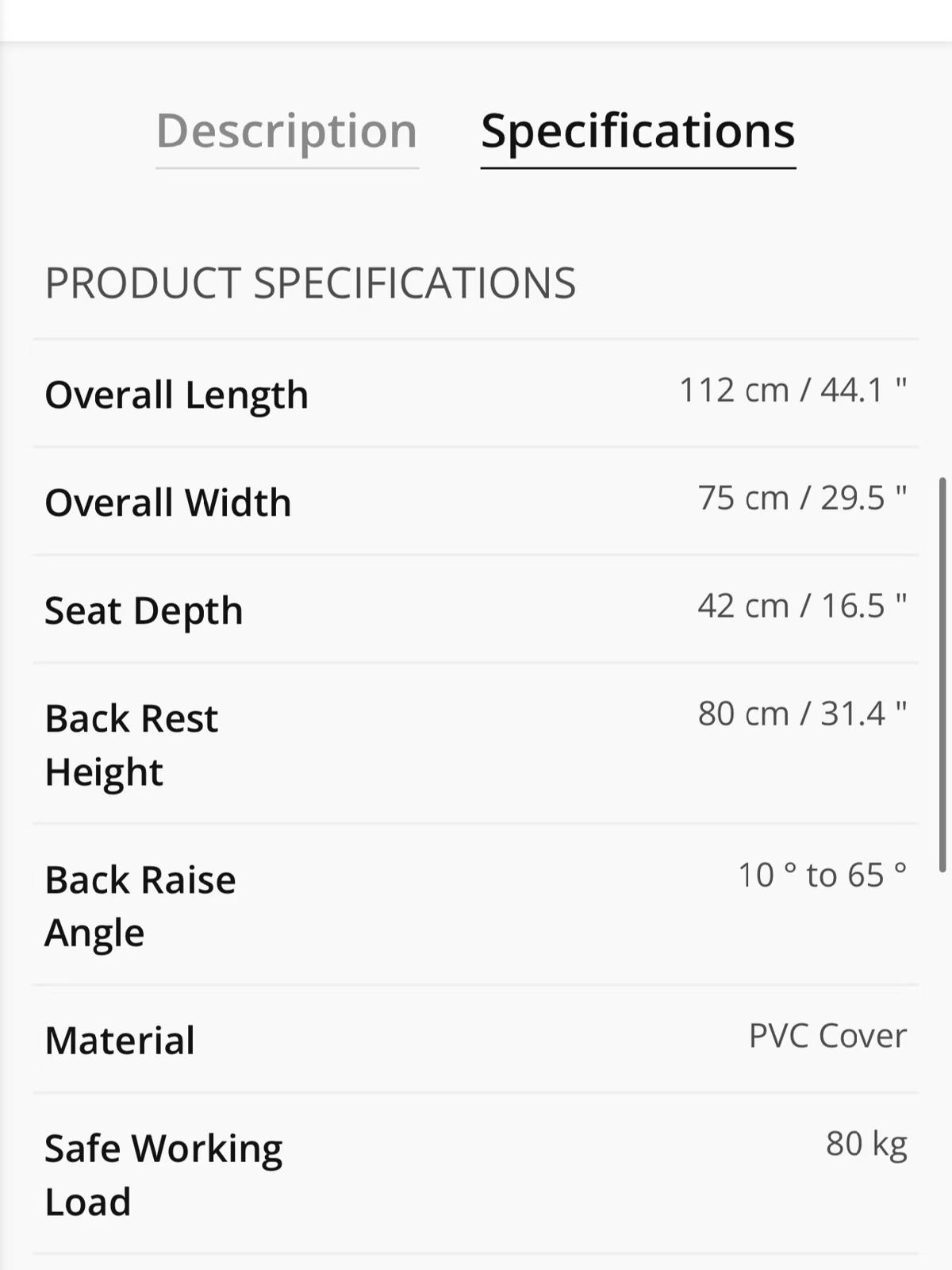Click the 80 cm / 31.4" value
952x1270 pixels.
pyautogui.click(x=802, y=714)
